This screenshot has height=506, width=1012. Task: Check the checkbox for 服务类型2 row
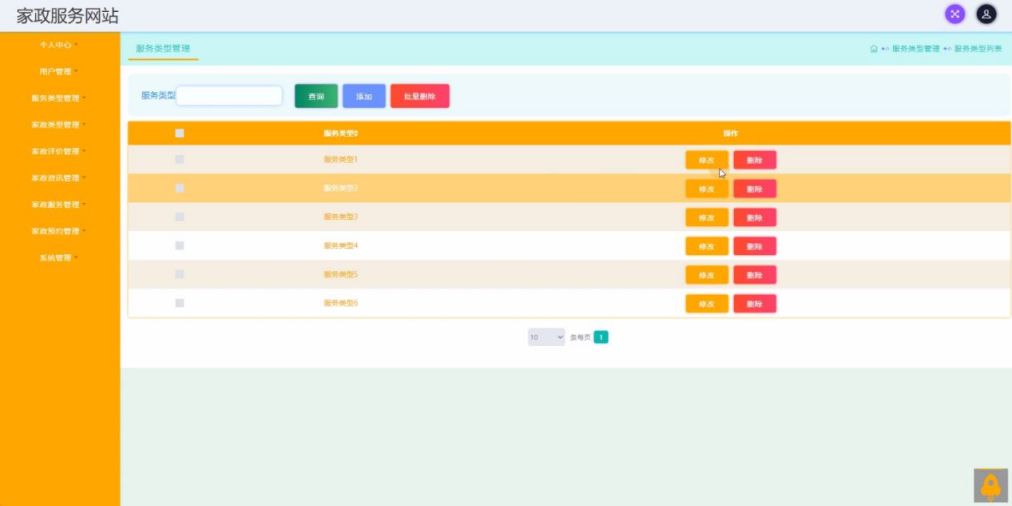[x=179, y=188]
